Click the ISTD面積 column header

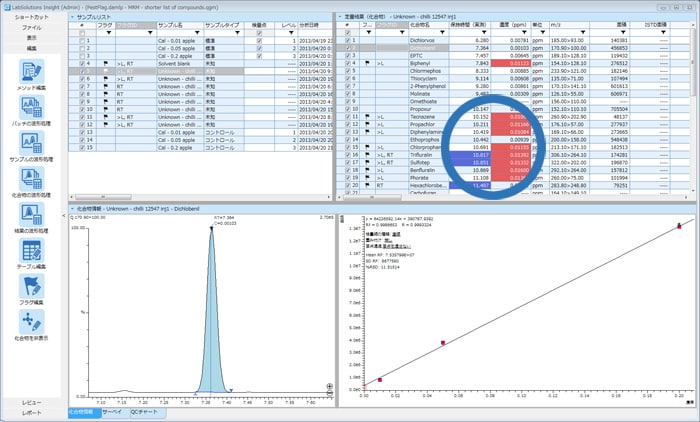click(x=650, y=25)
